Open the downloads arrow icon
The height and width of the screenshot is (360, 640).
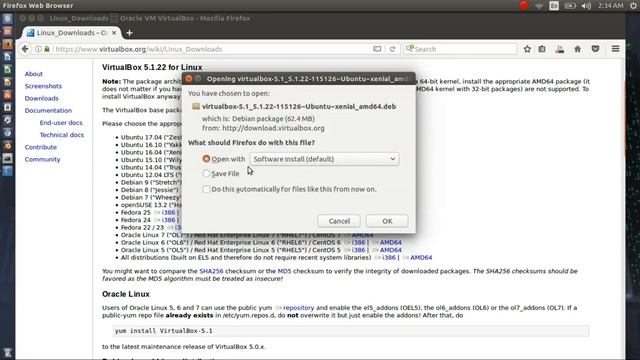(560, 49)
